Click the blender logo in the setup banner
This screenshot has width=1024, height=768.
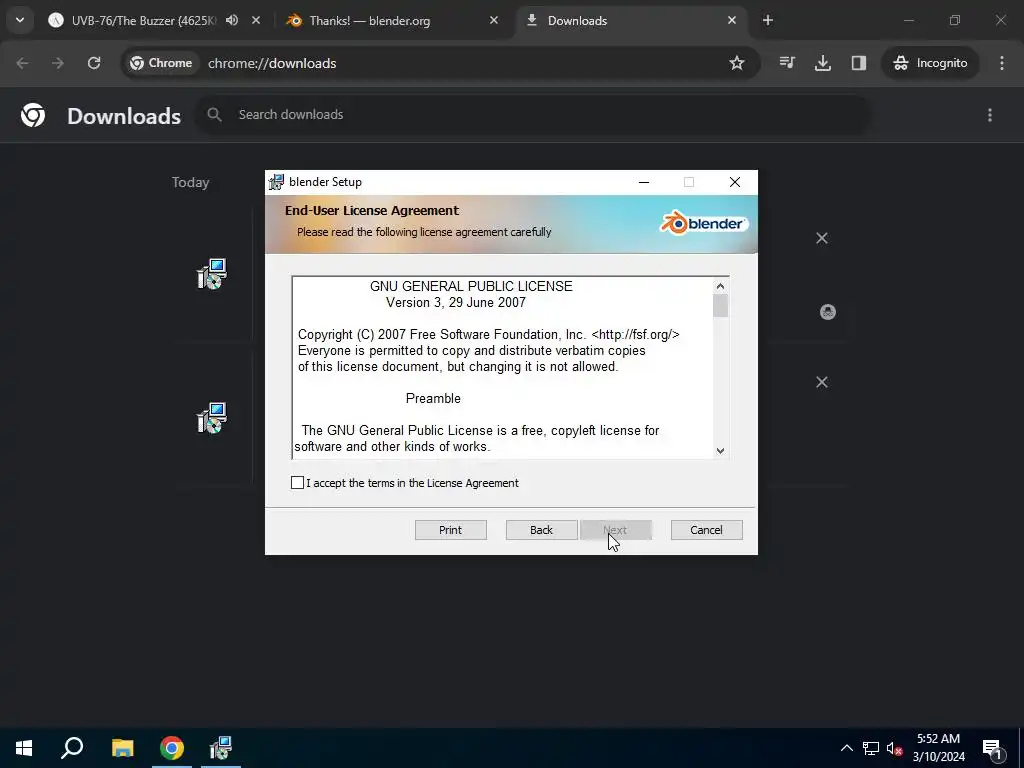(x=703, y=223)
